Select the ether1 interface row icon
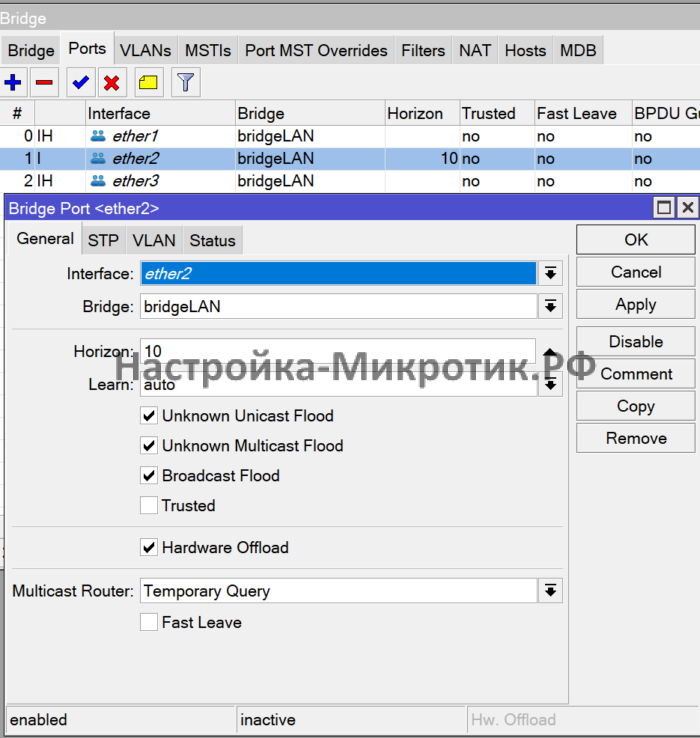 tap(98, 136)
